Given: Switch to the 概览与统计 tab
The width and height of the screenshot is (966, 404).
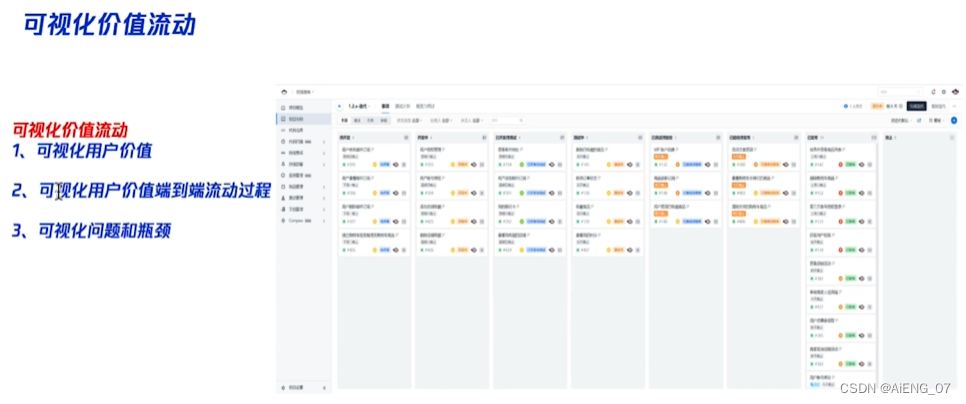Looking at the screenshot, I should tap(425, 106).
